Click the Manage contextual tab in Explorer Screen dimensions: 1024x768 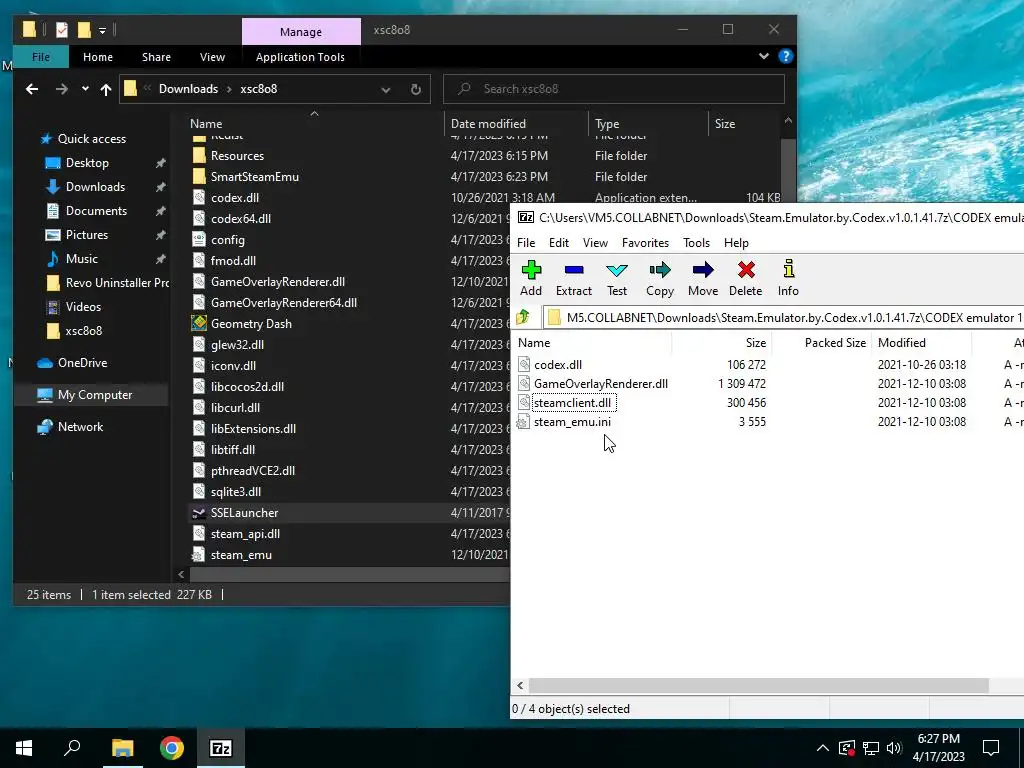click(301, 31)
